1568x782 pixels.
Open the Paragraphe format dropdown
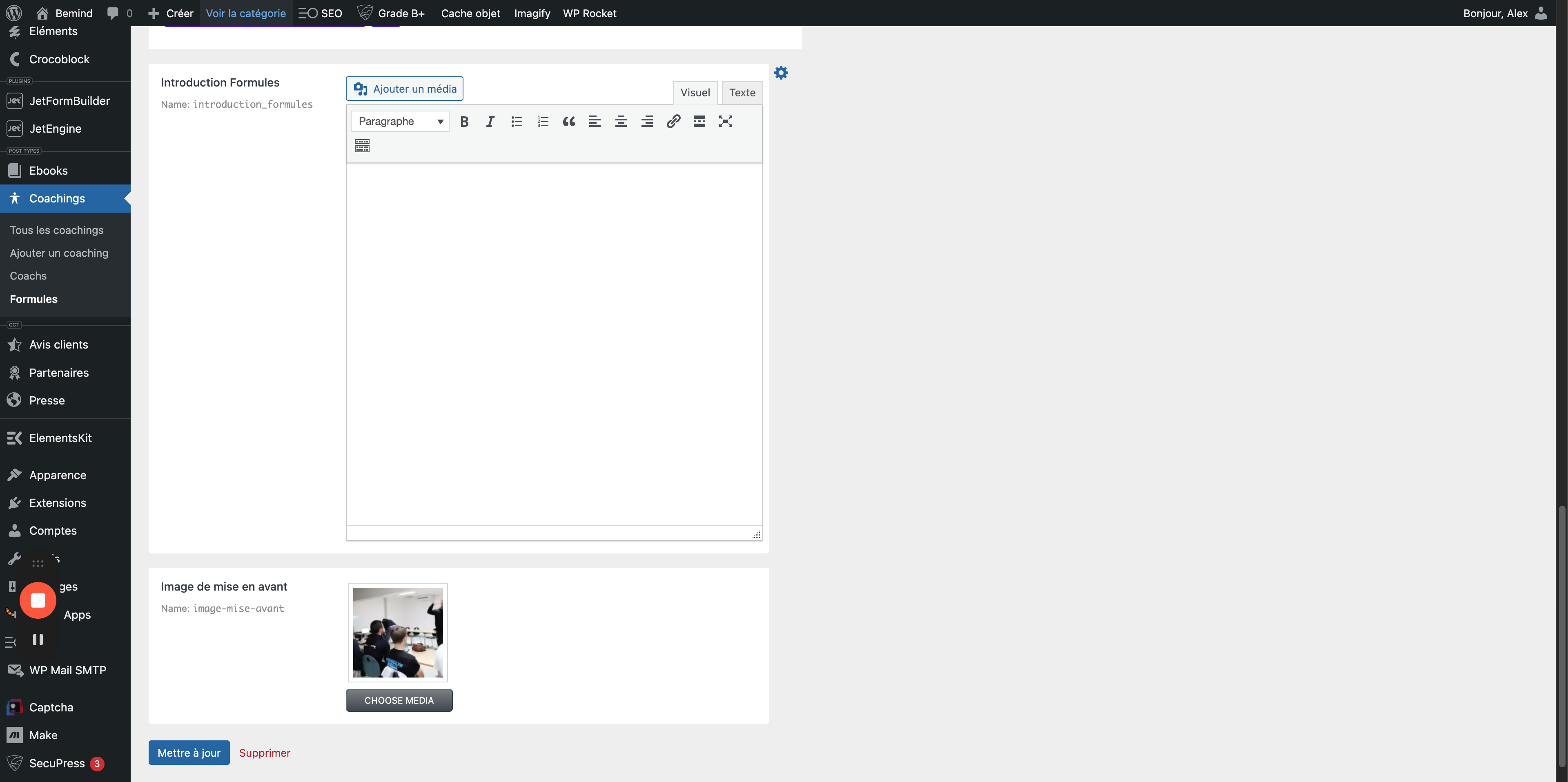(400, 121)
